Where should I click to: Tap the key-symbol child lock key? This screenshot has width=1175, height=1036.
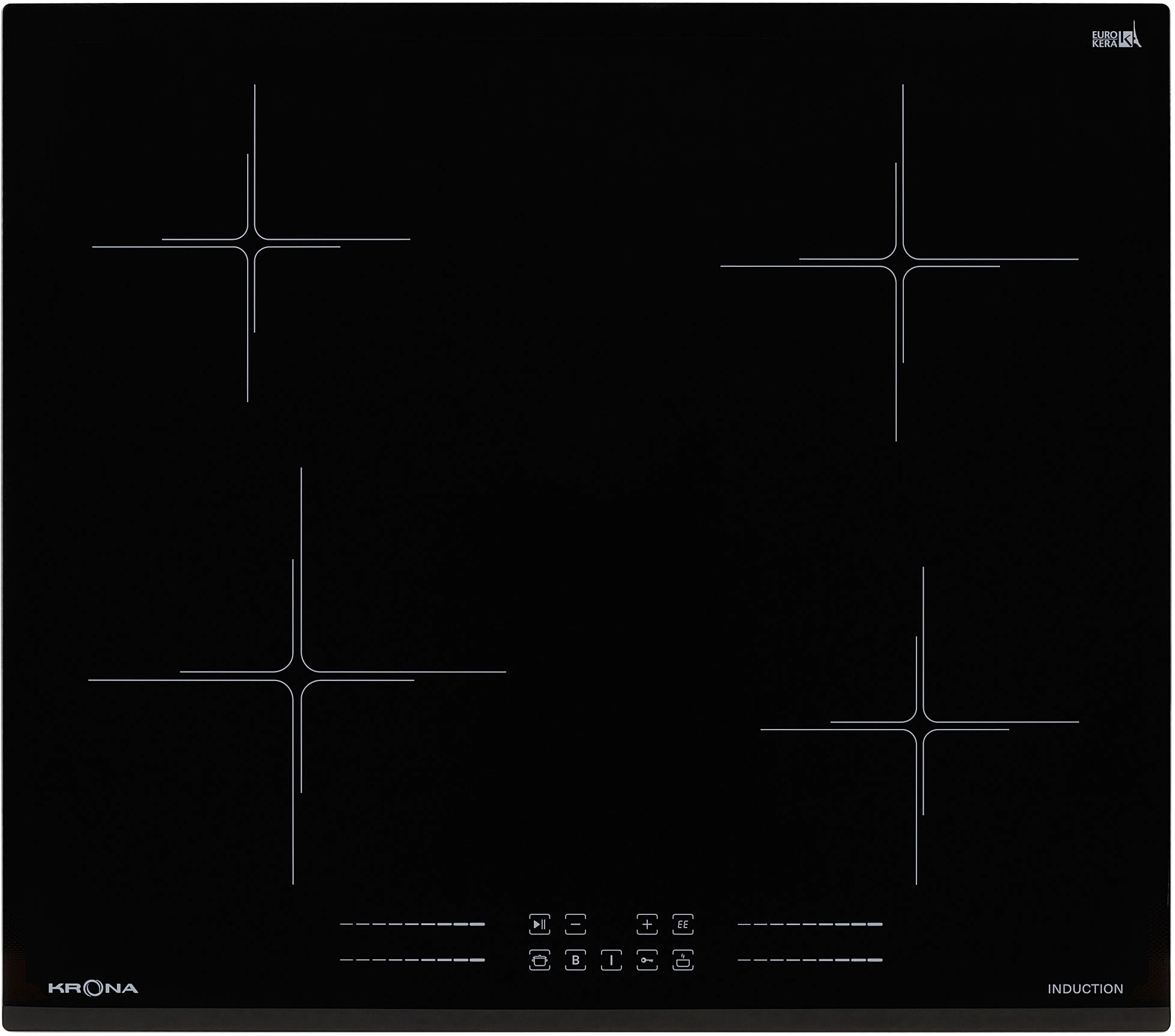click(x=647, y=960)
